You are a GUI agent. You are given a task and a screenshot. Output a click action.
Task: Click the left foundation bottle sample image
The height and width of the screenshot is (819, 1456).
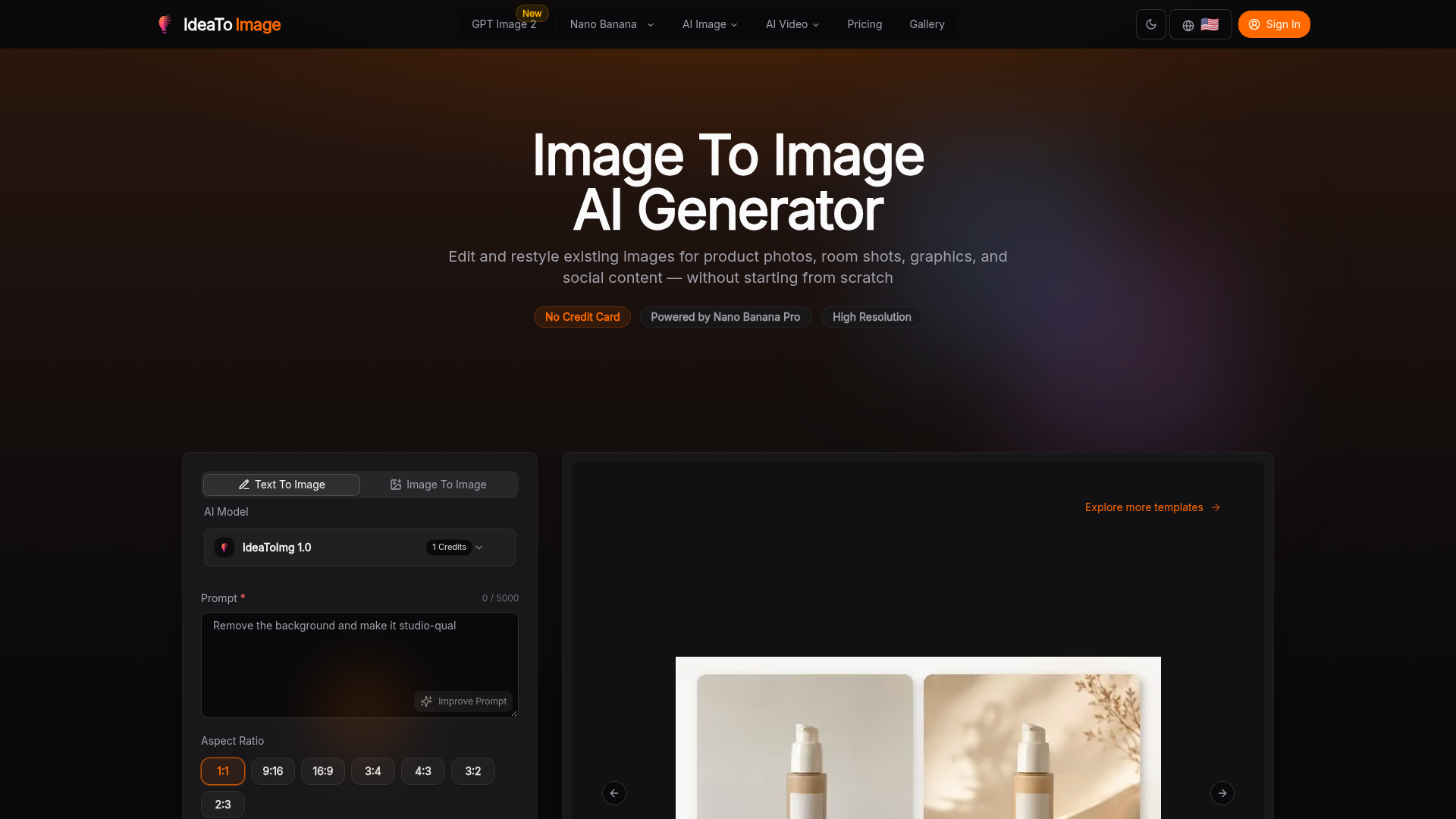click(805, 747)
